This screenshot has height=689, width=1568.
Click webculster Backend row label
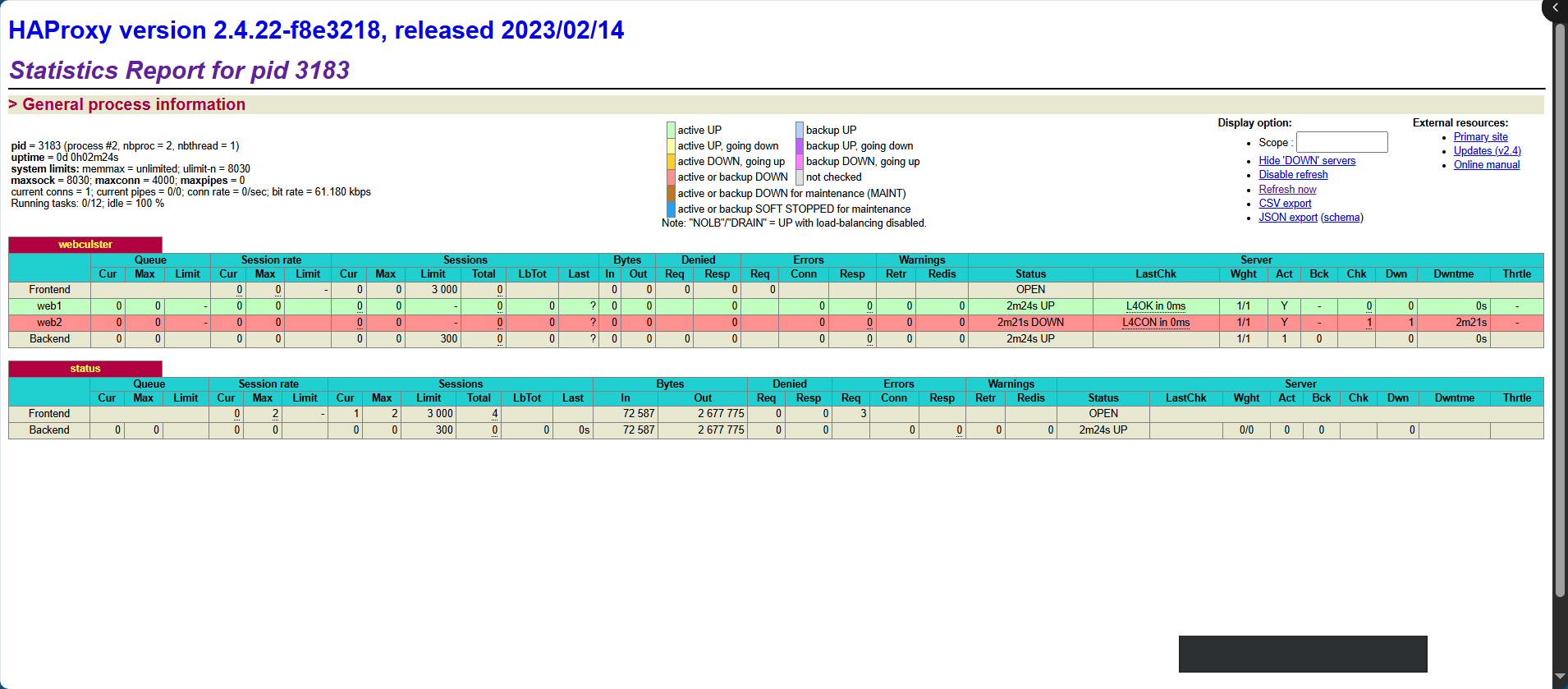tap(49, 339)
